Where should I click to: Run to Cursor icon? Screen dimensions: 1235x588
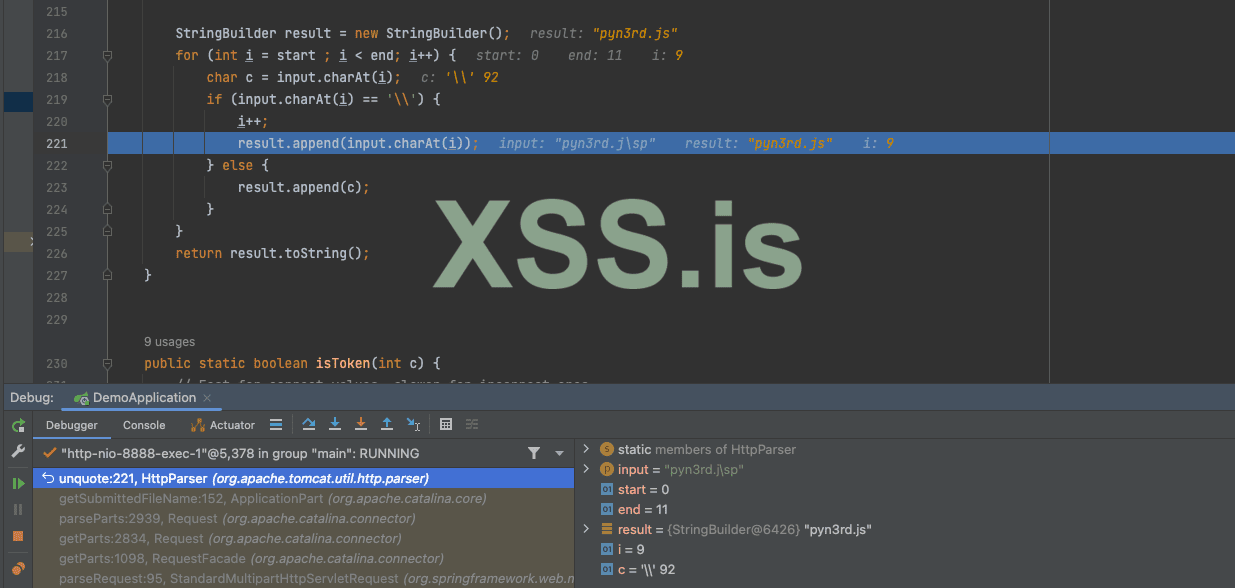414,425
